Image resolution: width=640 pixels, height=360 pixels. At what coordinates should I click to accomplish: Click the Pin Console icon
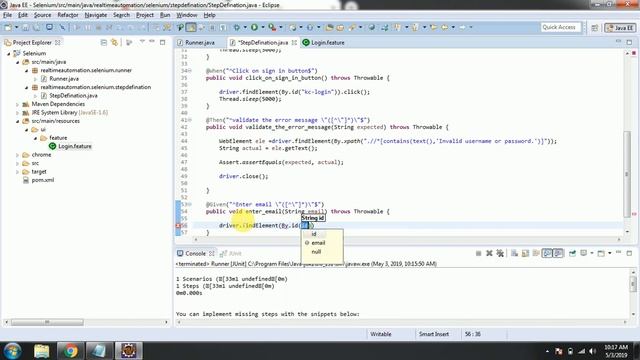(572, 253)
